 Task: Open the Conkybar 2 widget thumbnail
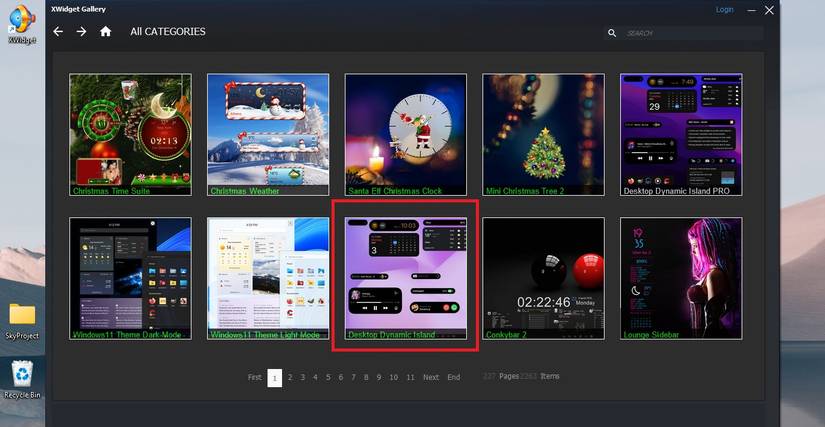[x=544, y=278]
